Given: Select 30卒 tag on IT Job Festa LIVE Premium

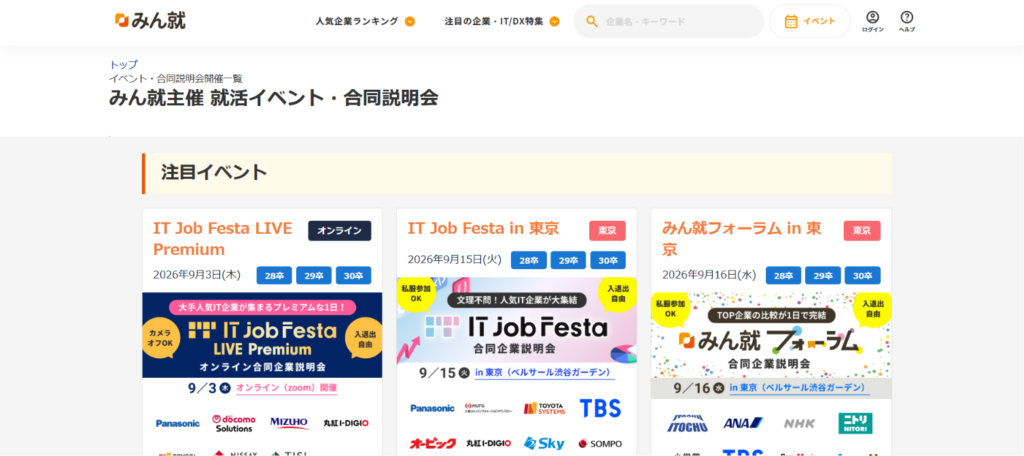Looking at the screenshot, I should pos(353,276).
